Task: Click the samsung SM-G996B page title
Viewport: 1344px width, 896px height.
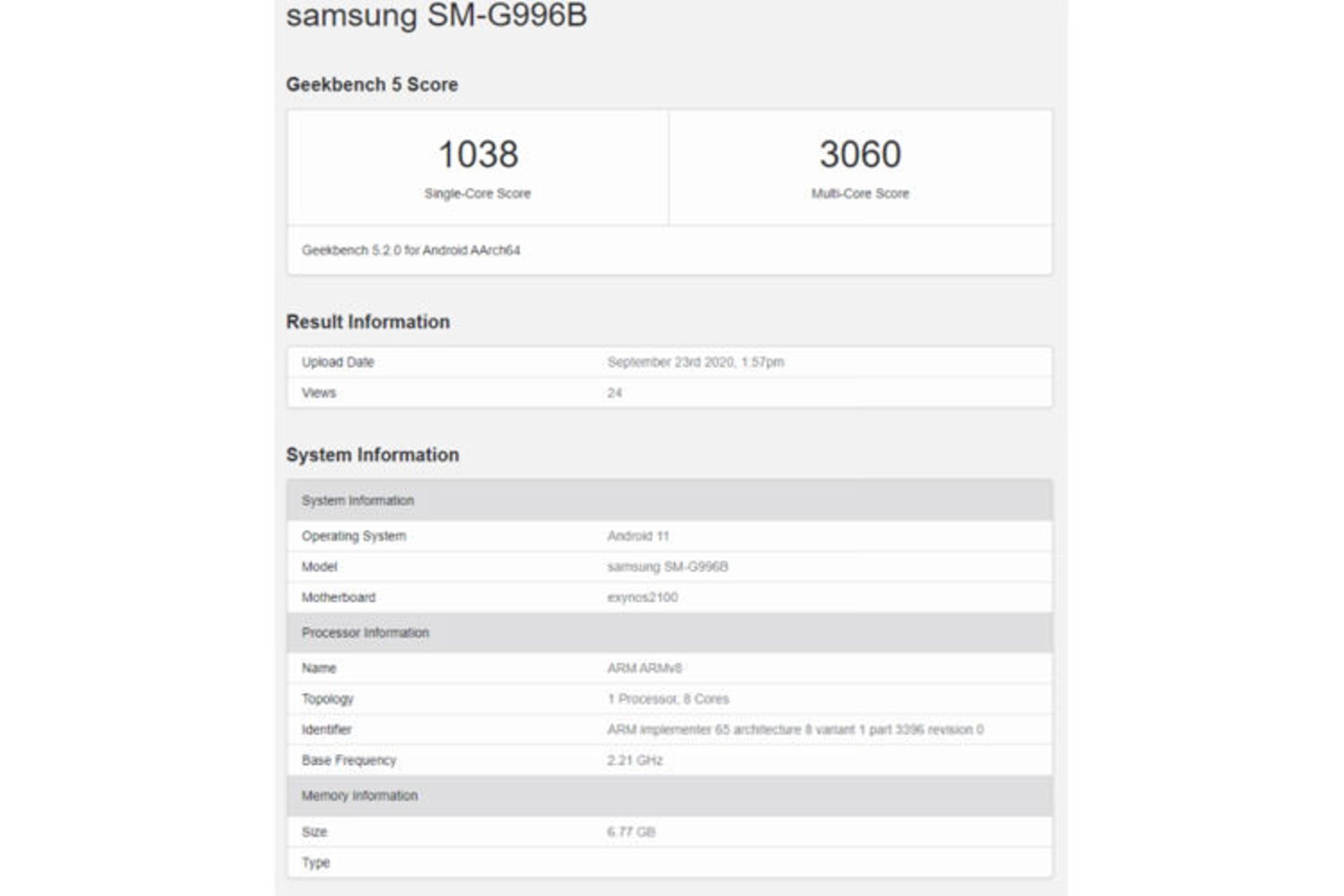Action: tap(436, 15)
